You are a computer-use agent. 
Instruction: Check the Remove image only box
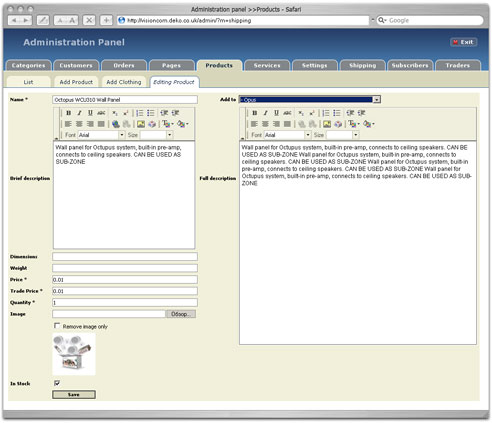coord(57,326)
